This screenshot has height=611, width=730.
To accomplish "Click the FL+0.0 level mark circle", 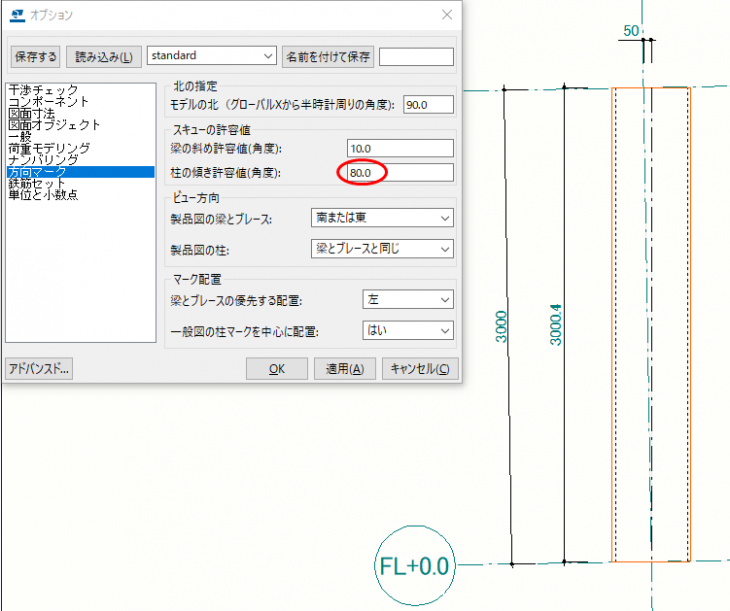I will [414, 565].
